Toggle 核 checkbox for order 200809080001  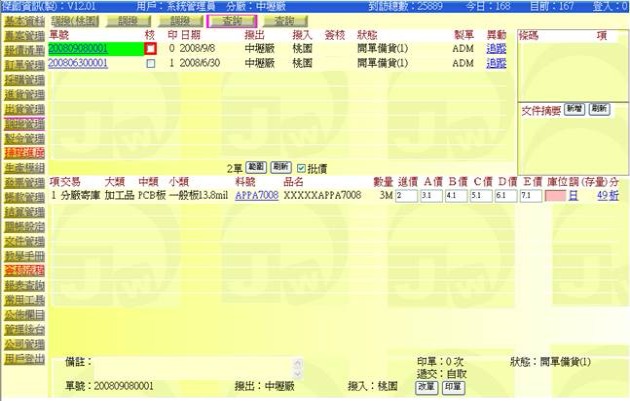click(151, 49)
